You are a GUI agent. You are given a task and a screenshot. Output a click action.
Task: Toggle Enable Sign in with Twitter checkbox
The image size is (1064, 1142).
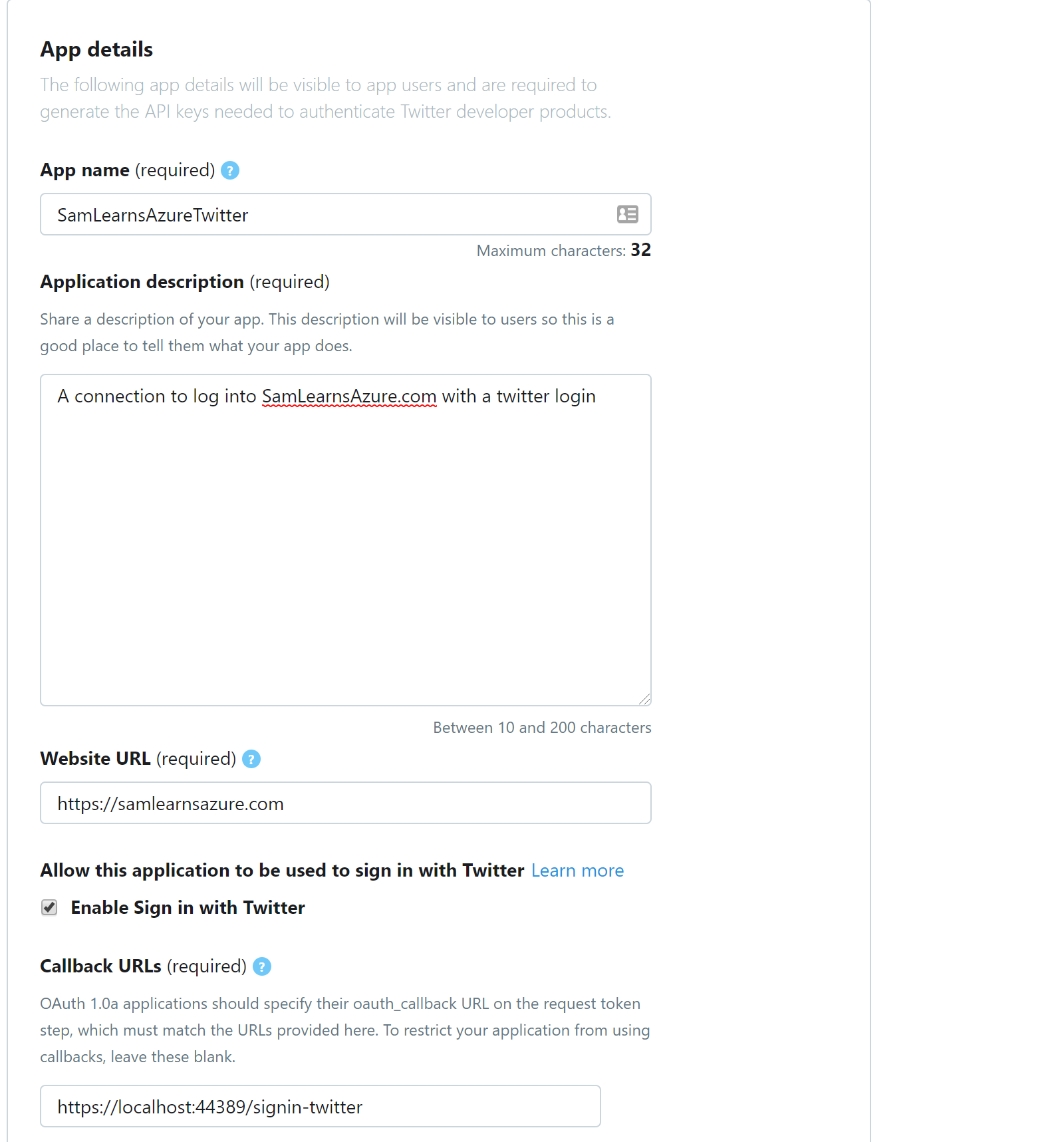(49, 908)
